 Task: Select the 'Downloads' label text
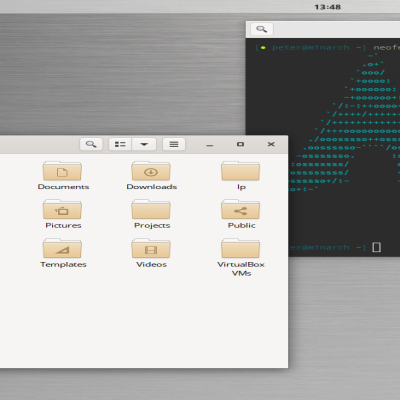pyautogui.click(x=152, y=187)
